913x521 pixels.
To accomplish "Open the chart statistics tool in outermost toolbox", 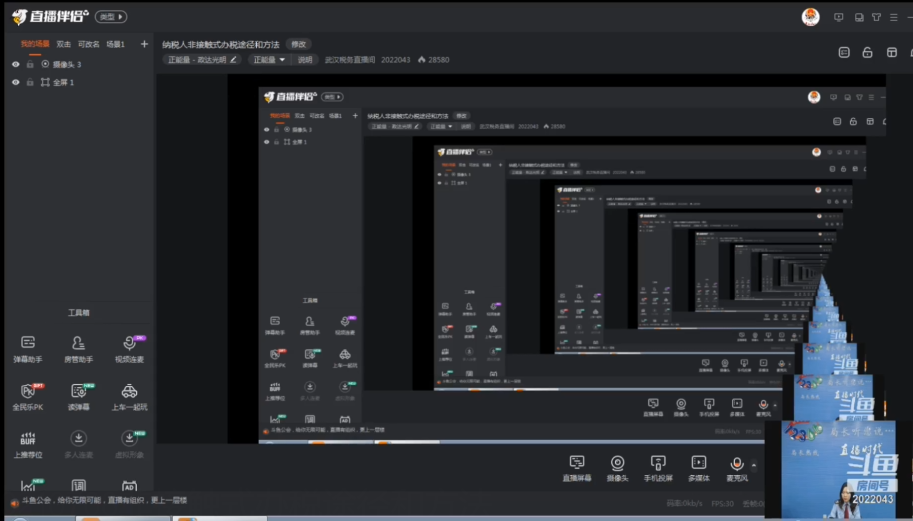I will 27,485.
